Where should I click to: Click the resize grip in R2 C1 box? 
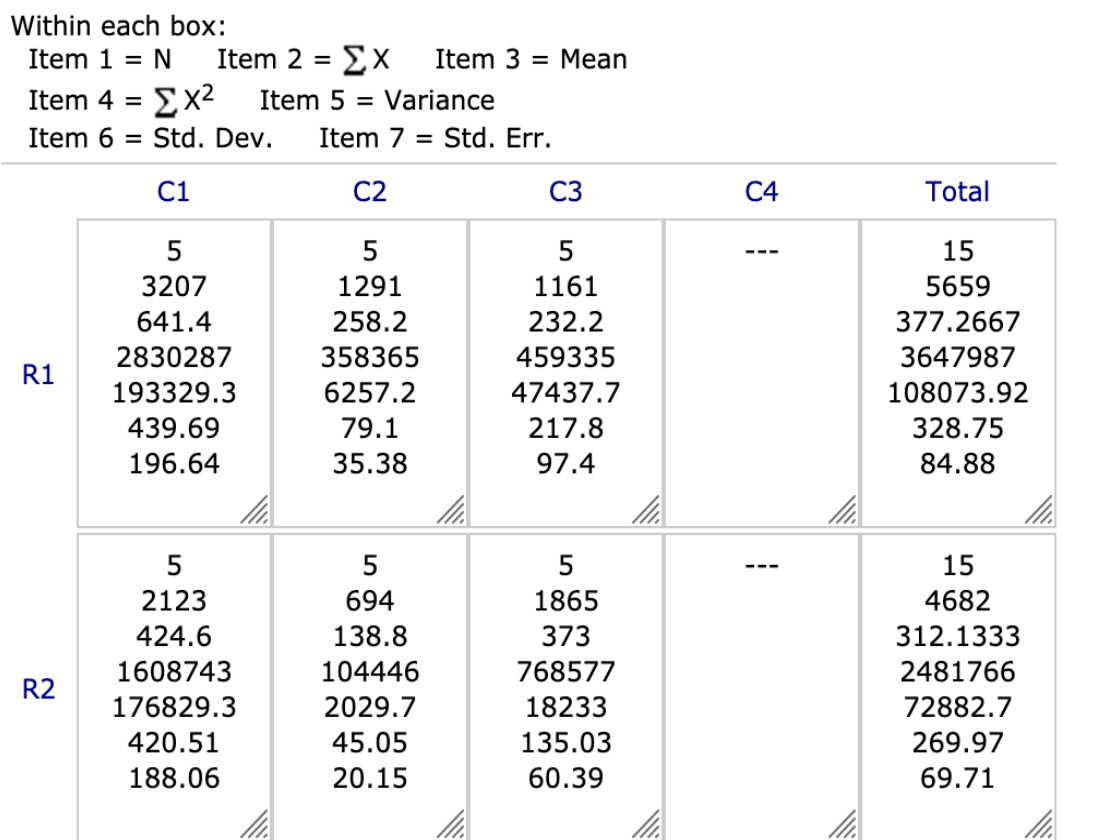coord(252,824)
